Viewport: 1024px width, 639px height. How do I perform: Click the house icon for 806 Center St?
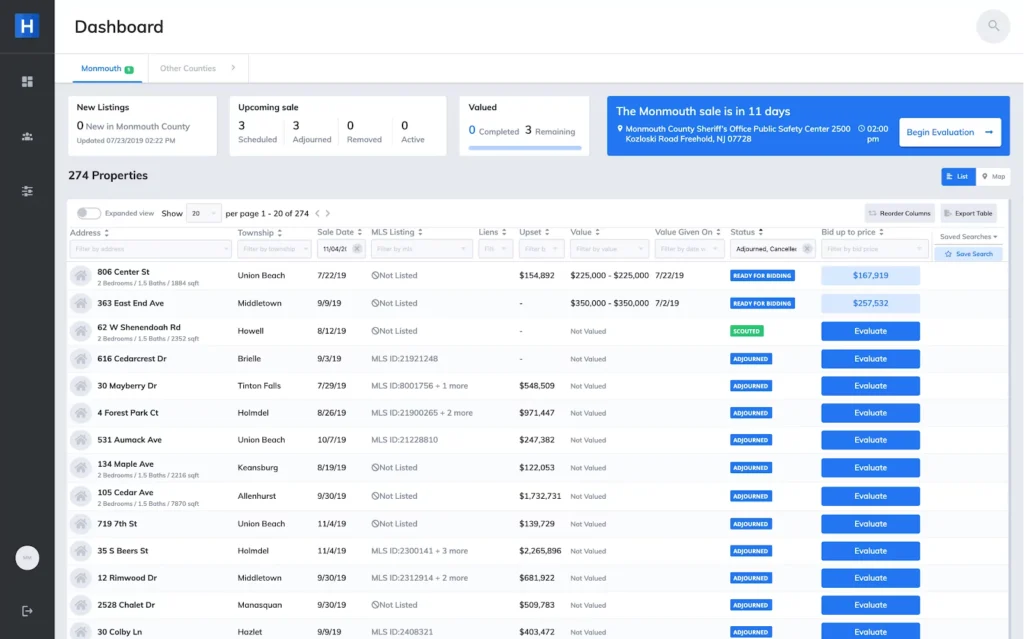80,275
